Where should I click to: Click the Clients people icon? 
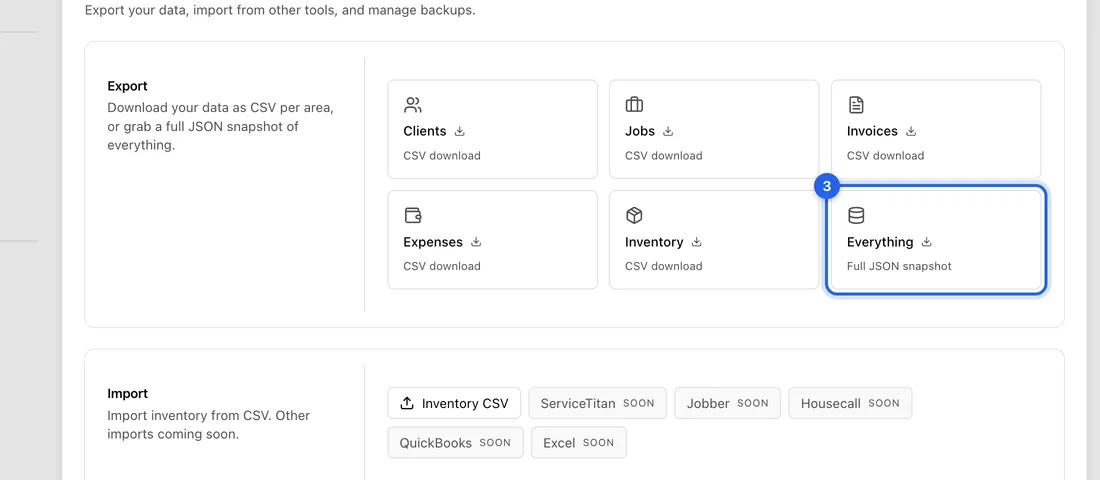(x=412, y=105)
